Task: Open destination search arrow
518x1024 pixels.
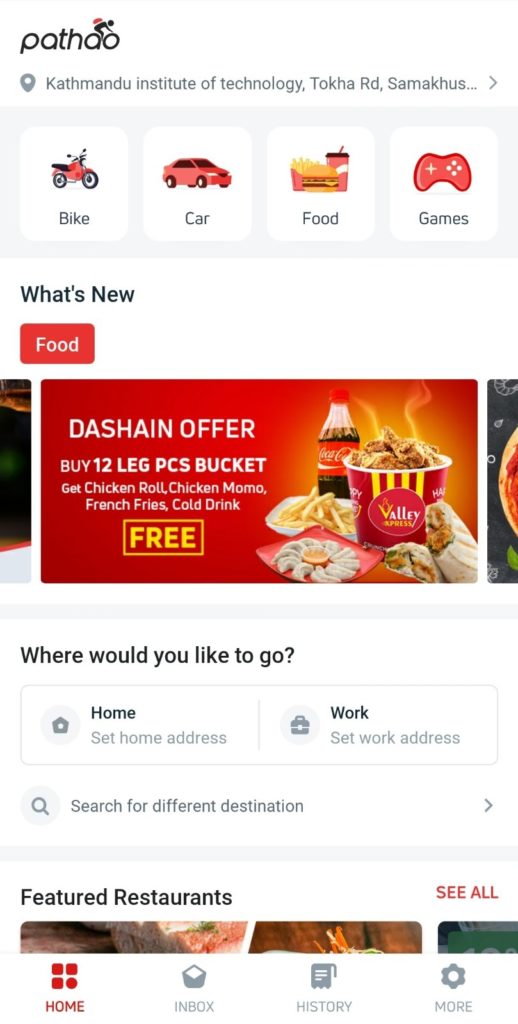Action: [488, 806]
